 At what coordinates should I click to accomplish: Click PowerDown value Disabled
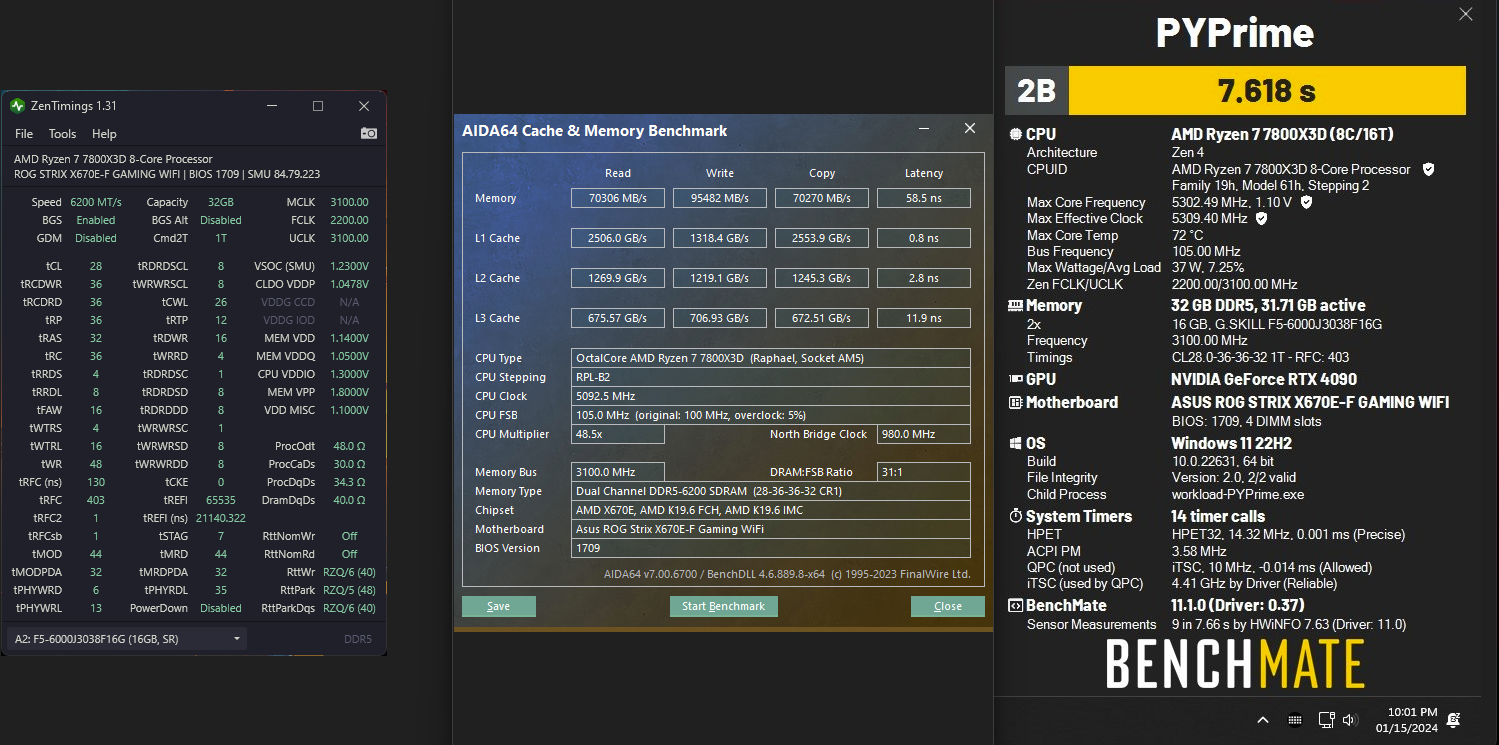coord(221,608)
